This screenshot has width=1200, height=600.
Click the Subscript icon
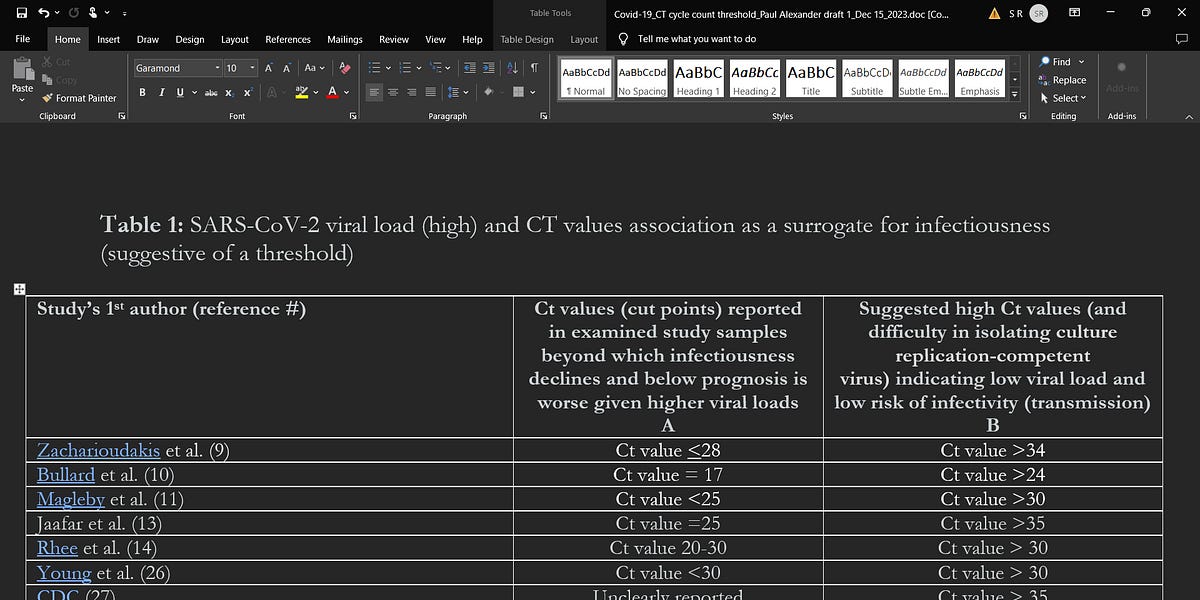228,91
